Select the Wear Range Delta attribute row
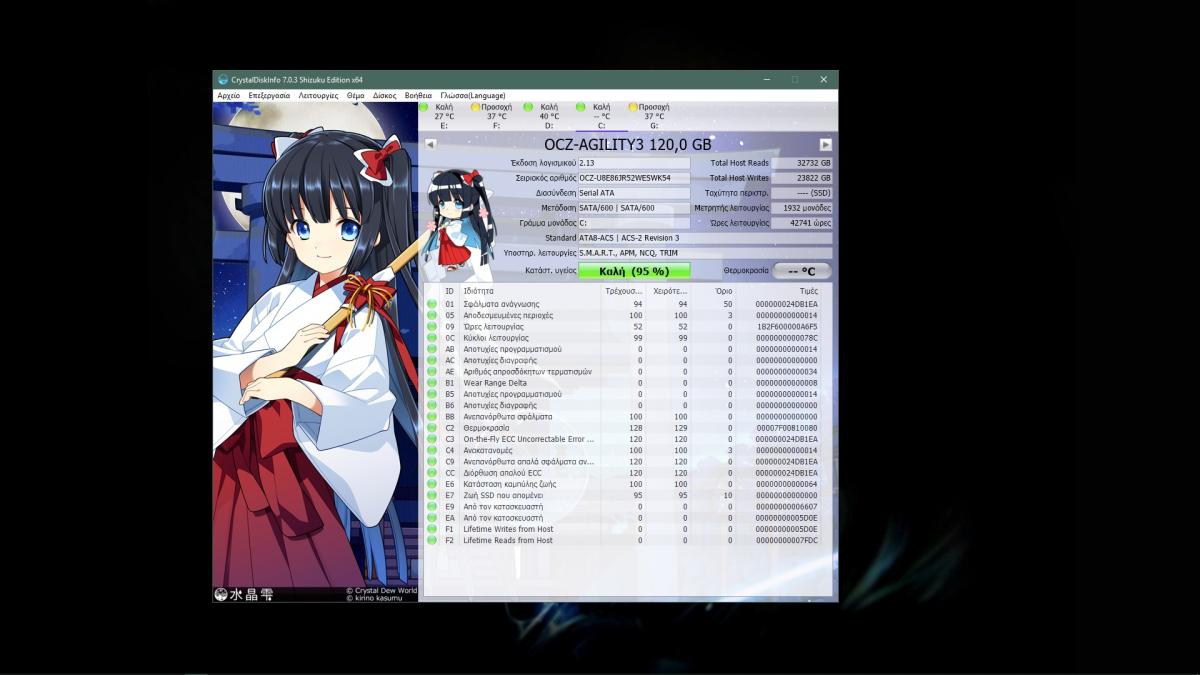The image size is (1200, 675). point(627,383)
